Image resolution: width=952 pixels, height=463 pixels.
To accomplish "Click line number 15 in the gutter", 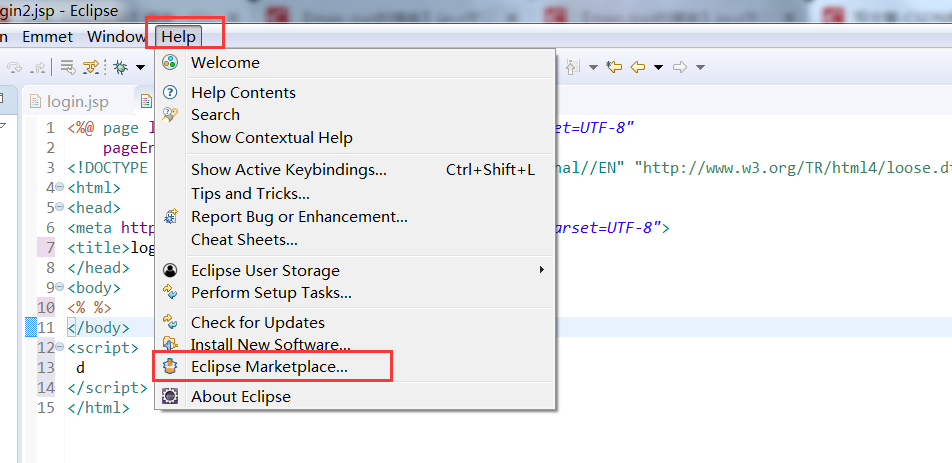I will point(46,408).
